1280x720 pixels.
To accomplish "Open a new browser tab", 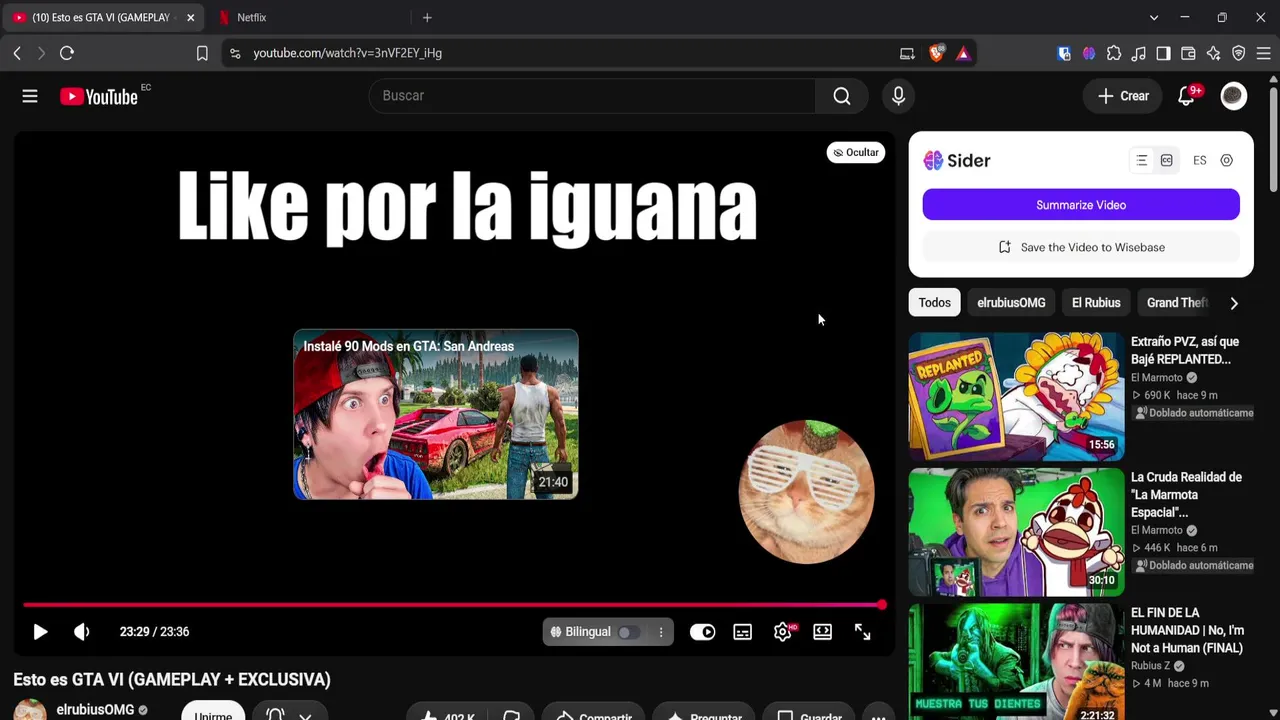I will tap(427, 17).
